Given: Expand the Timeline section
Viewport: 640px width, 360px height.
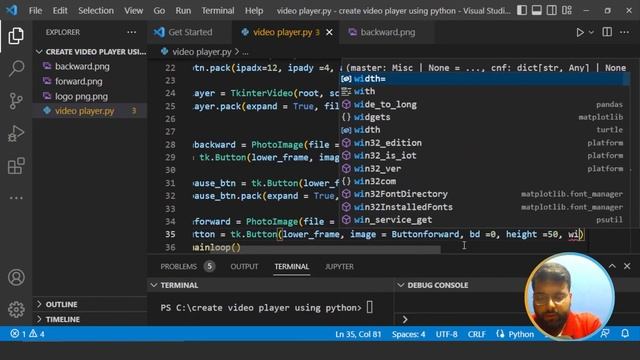Looking at the screenshot, I should (x=90, y=319).
